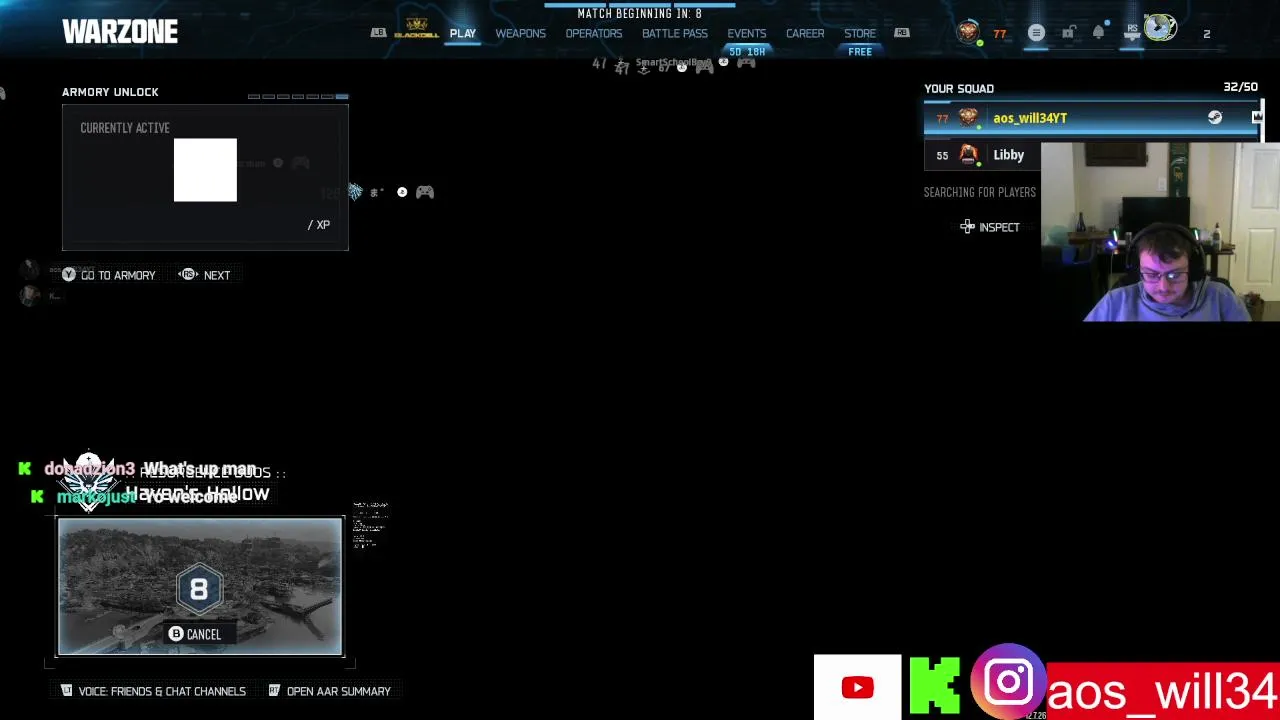Image resolution: width=1280 pixels, height=720 pixels.
Task: Go to the OPERATORS tab
Action: point(594,34)
